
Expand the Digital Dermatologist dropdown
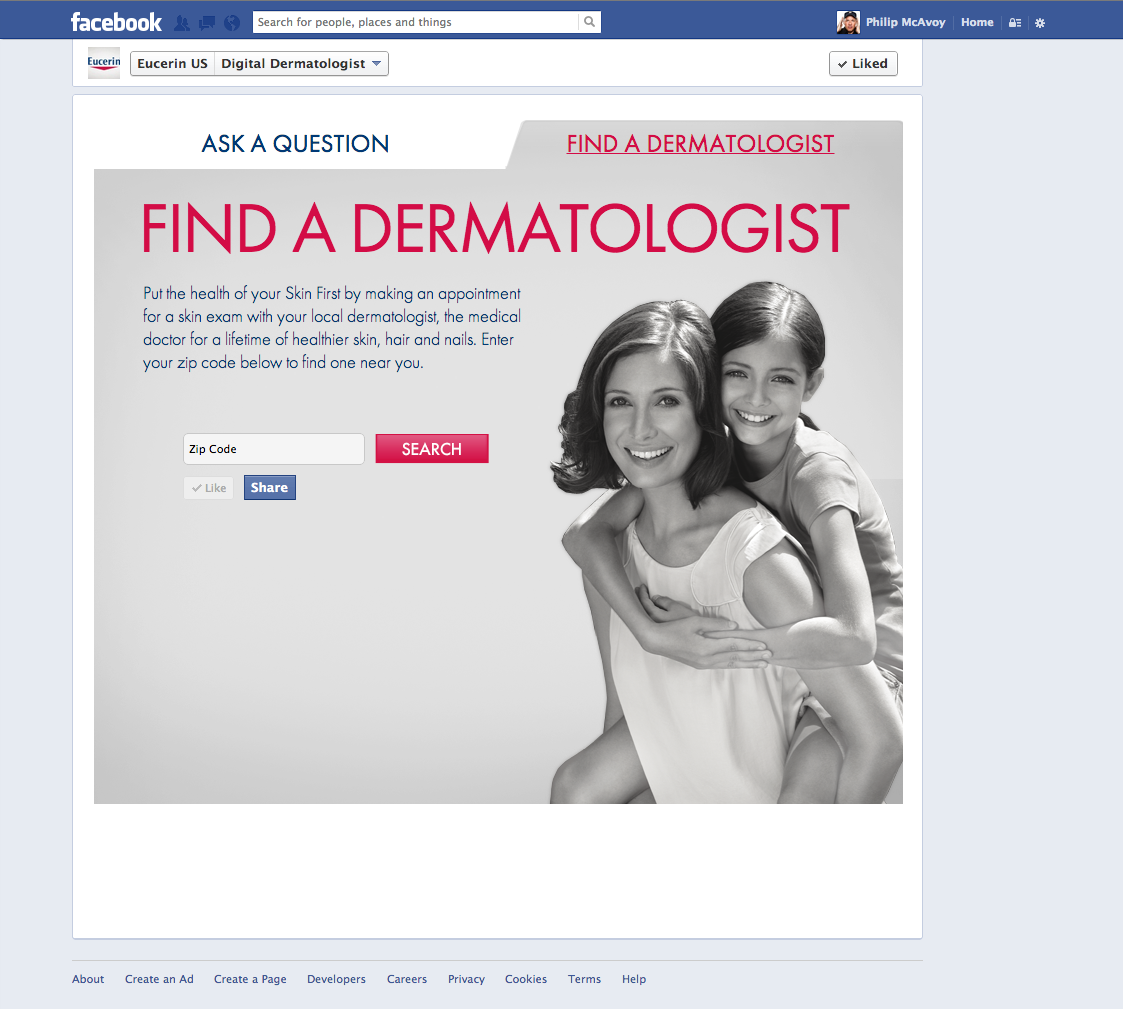pyautogui.click(x=301, y=64)
